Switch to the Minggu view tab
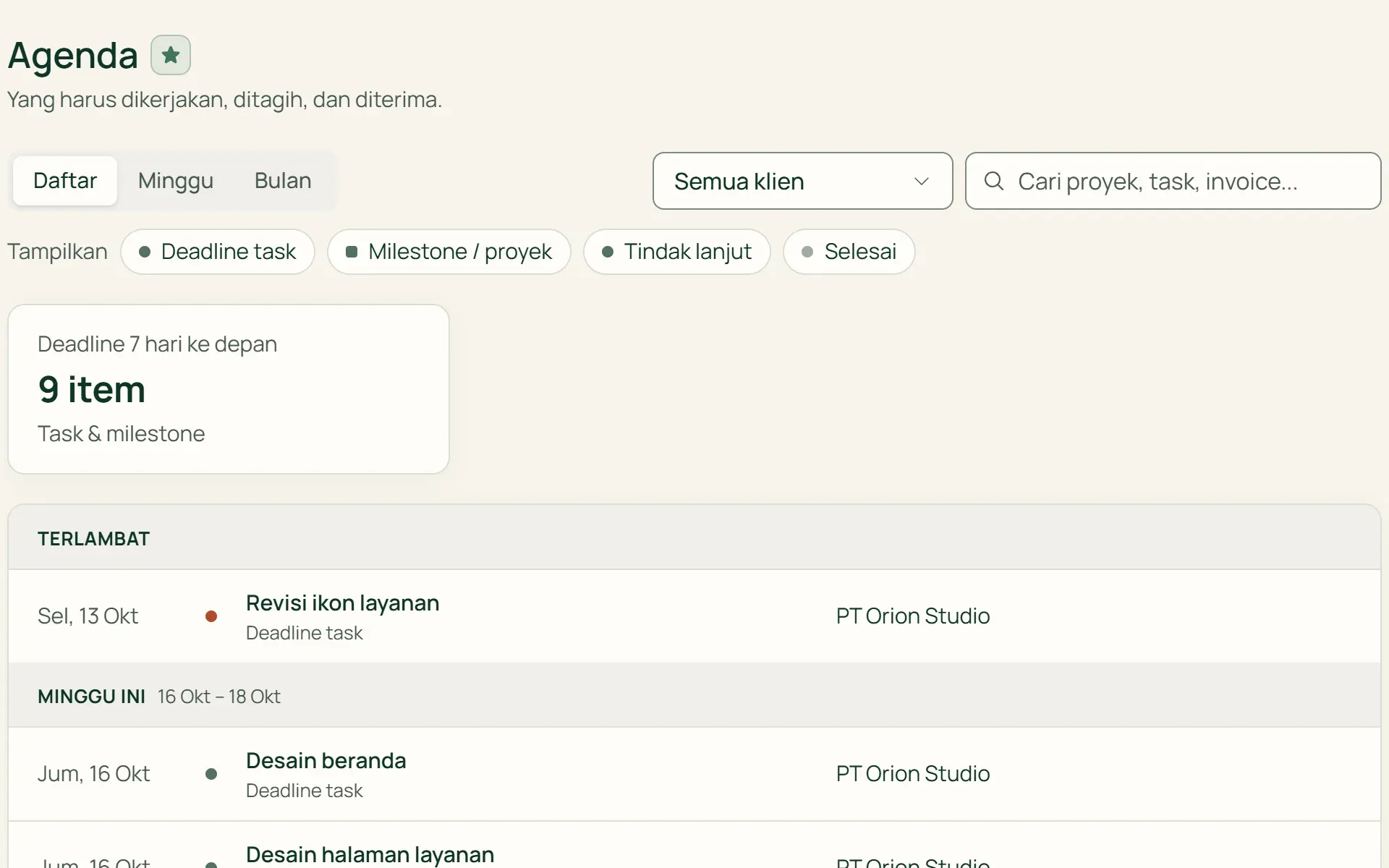The width and height of the screenshot is (1389, 868). point(176,181)
